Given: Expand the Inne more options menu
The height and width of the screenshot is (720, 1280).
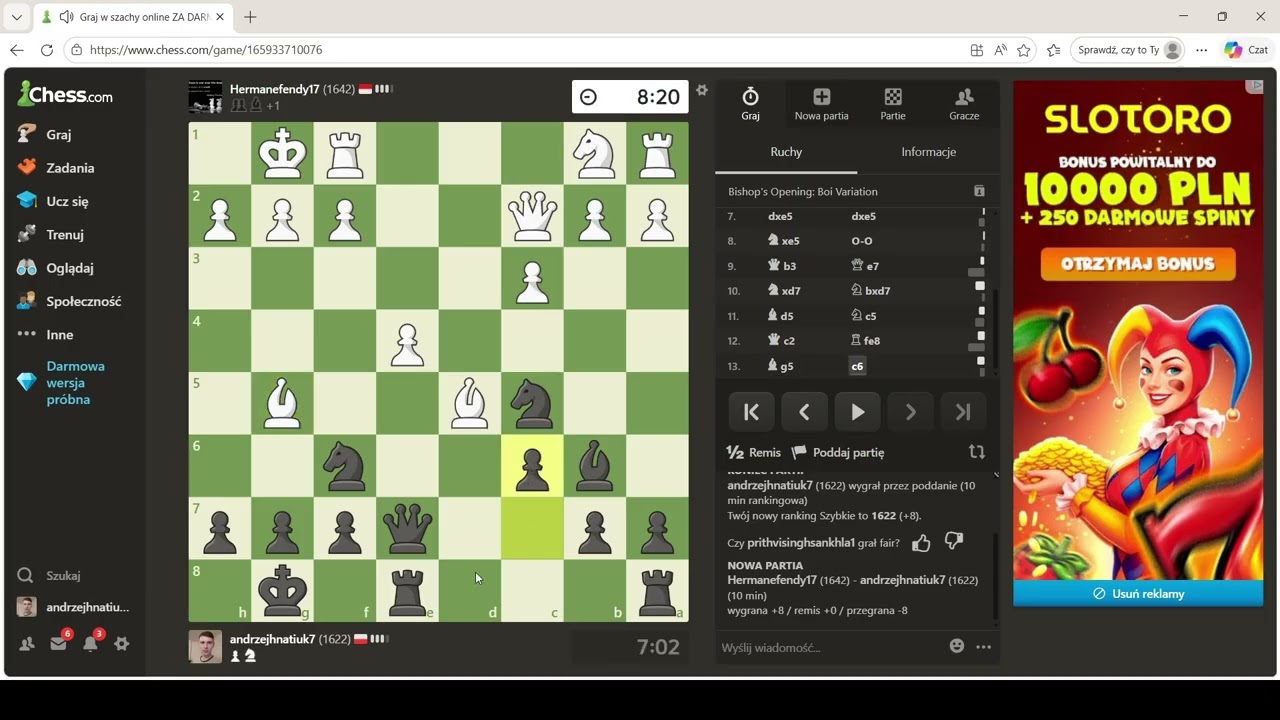Looking at the screenshot, I should click(45, 334).
